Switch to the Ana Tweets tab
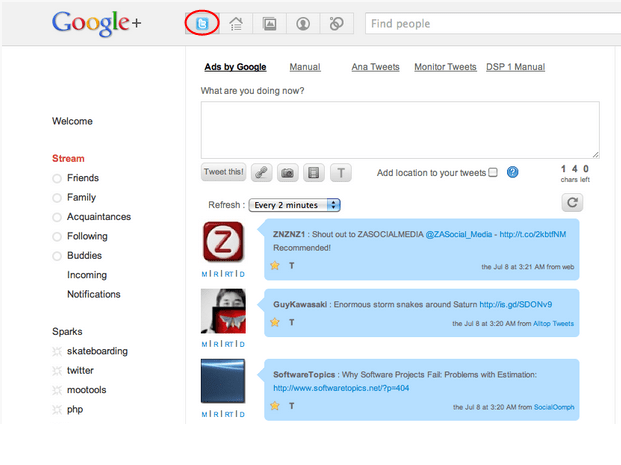 click(x=375, y=67)
